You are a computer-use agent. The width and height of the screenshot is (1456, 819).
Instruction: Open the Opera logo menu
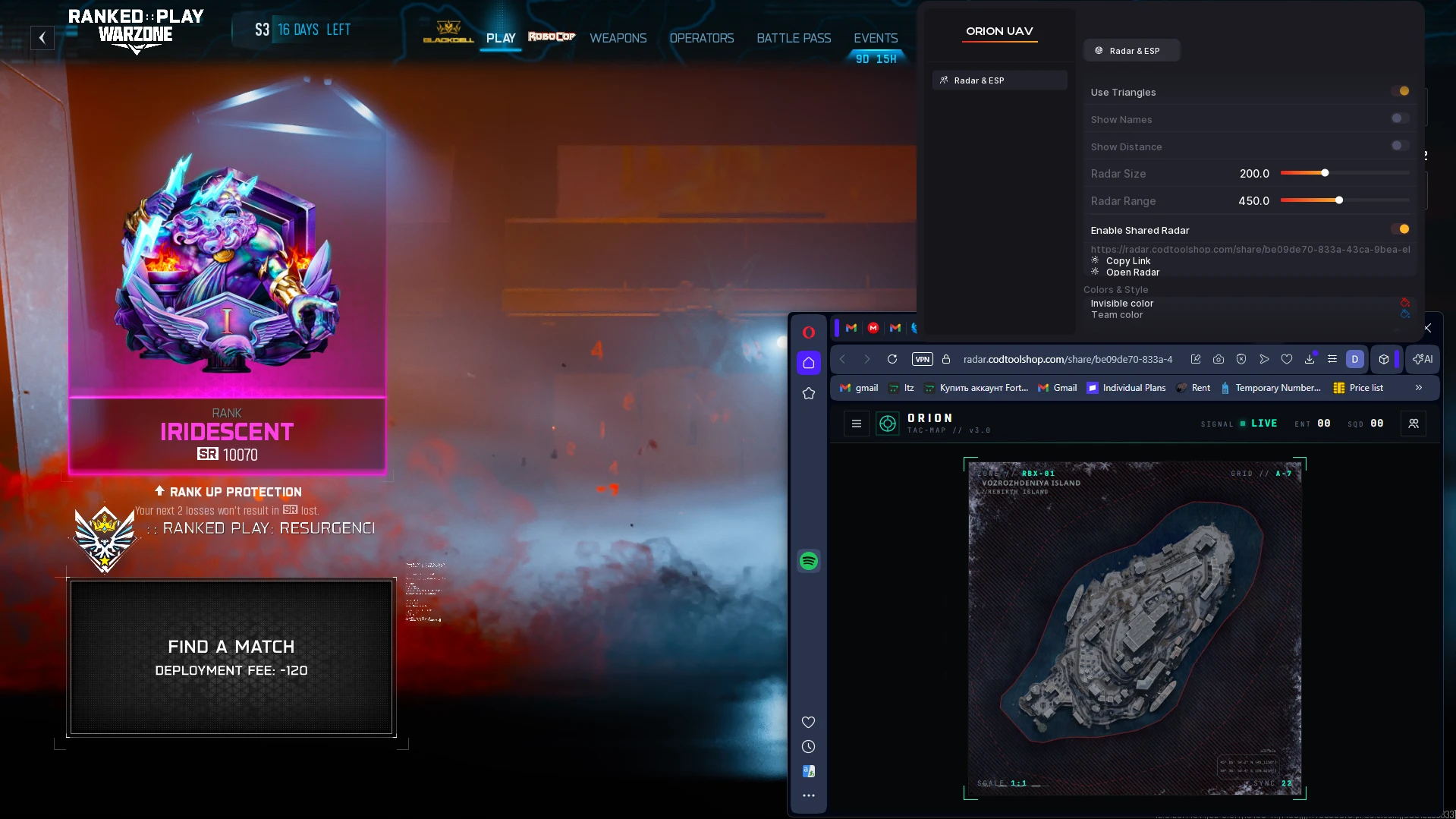point(809,332)
